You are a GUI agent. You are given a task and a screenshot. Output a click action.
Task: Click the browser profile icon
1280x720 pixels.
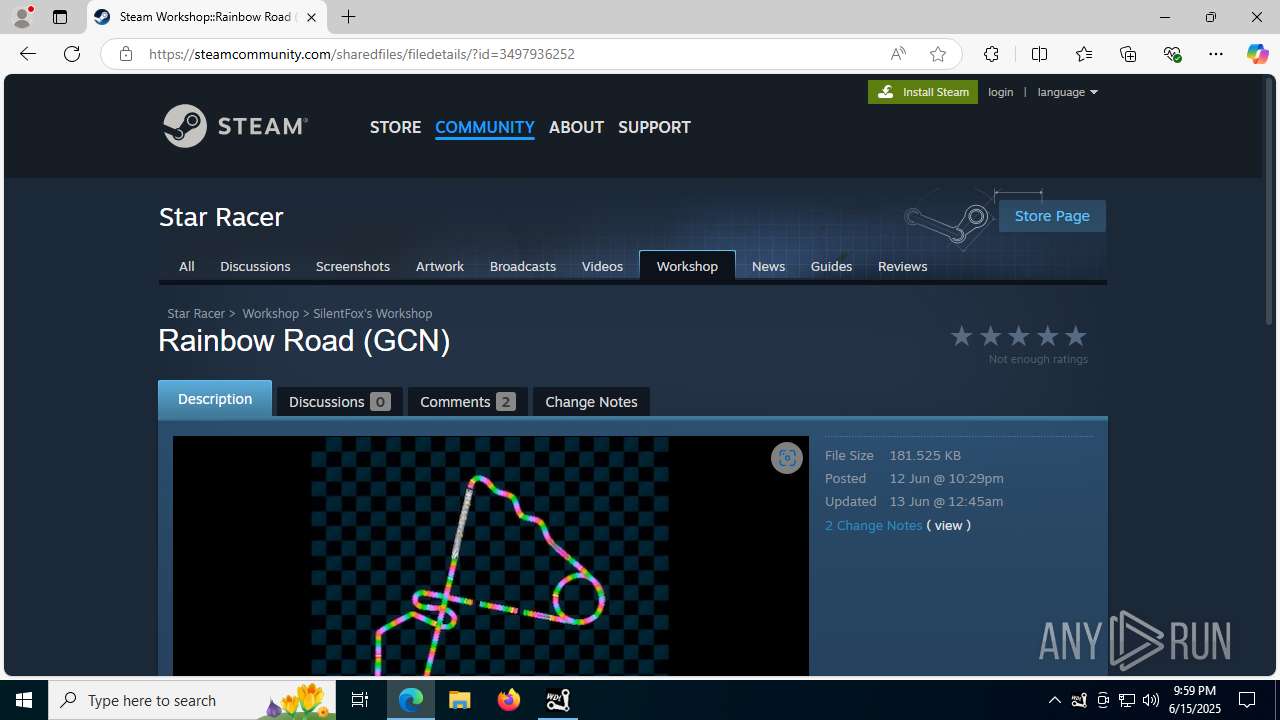[22, 17]
